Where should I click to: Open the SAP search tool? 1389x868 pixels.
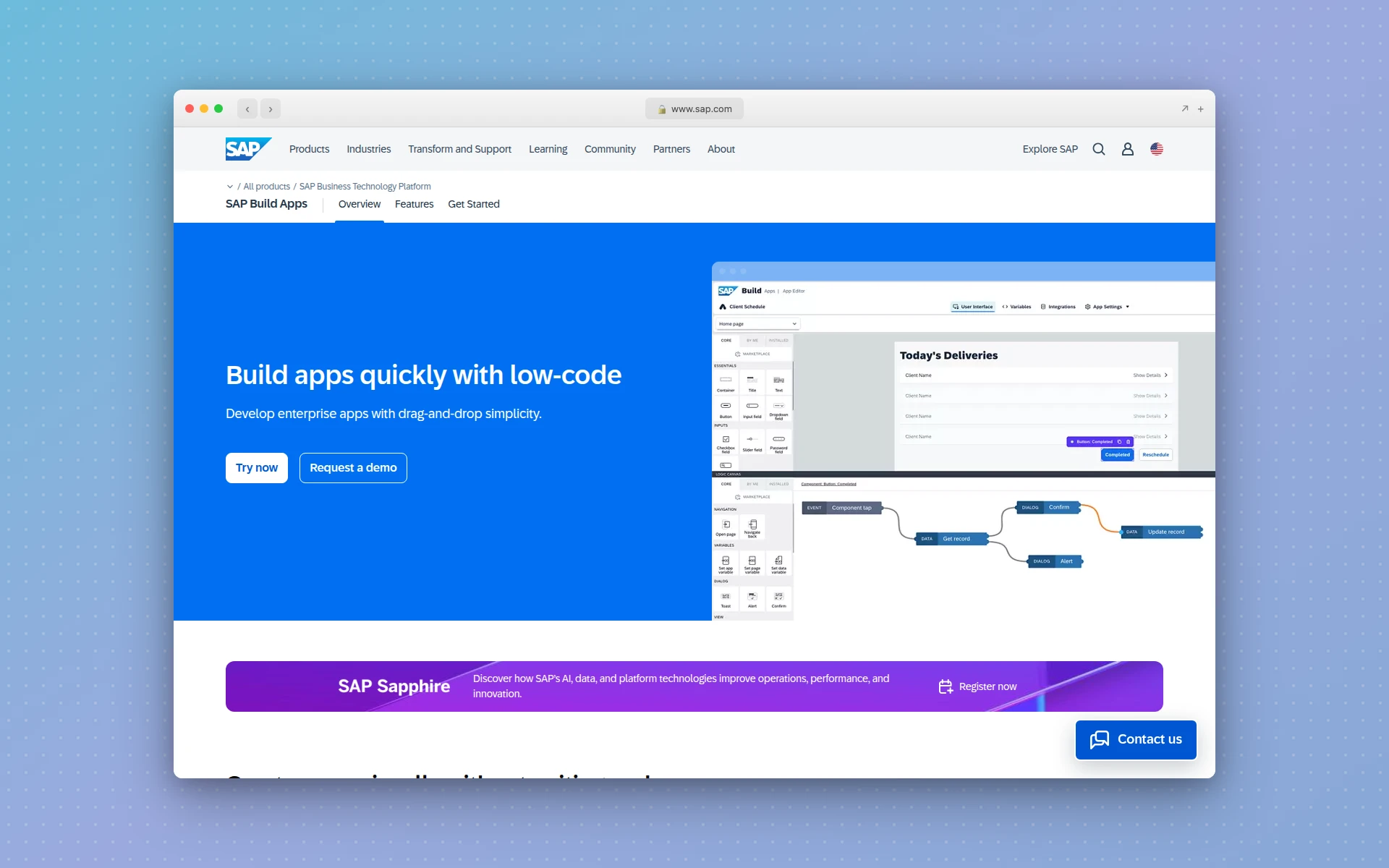pyautogui.click(x=1099, y=149)
